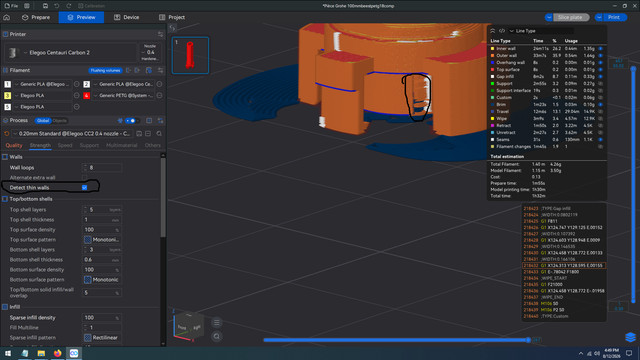Click the layers icon at bottom right
This screenshot has height=360, width=640.
[630, 337]
